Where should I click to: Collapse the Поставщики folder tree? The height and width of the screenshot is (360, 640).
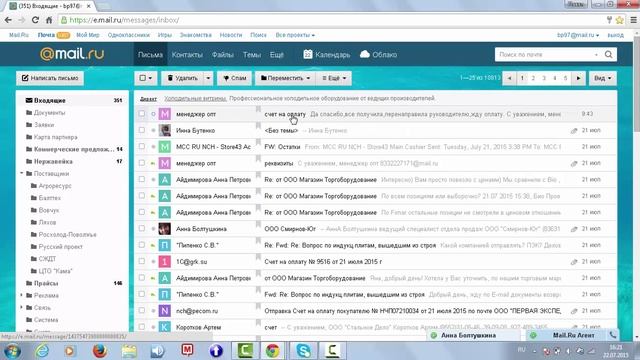coord(22,173)
